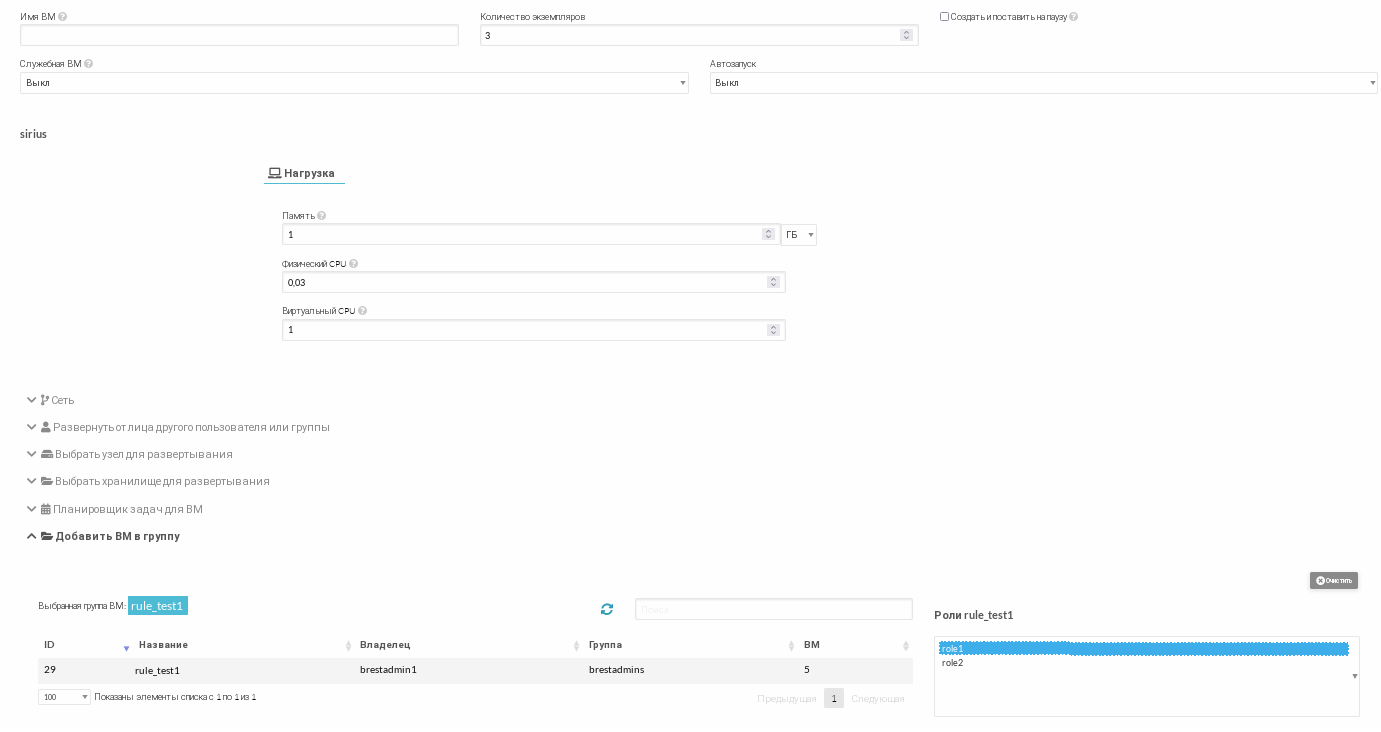The height and width of the screenshot is (732, 1381).
Task: Open the memory unit ГБ dropdown
Action: (x=798, y=235)
